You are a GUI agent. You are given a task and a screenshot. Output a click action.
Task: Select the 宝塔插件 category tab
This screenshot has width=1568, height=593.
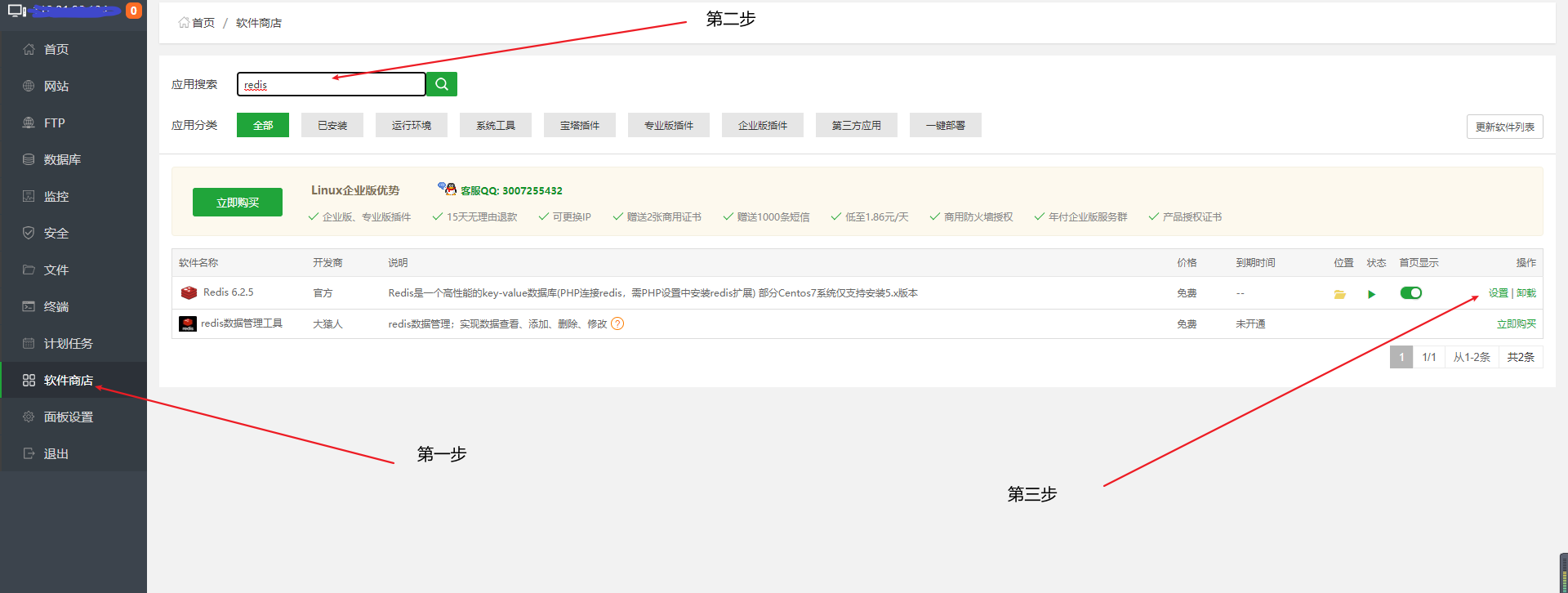[580, 125]
